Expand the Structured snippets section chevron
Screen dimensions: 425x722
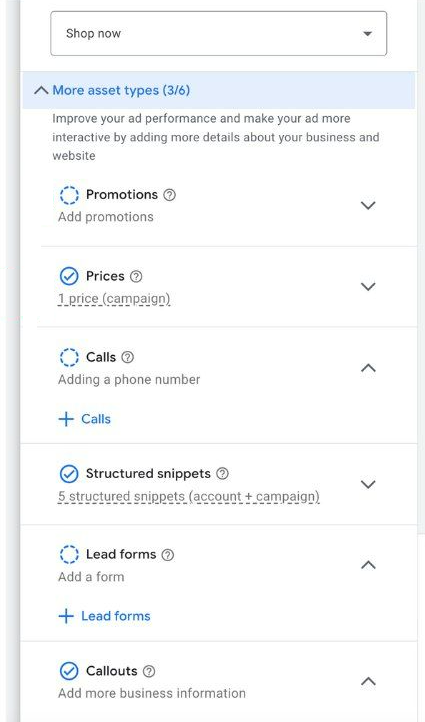pos(368,484)
